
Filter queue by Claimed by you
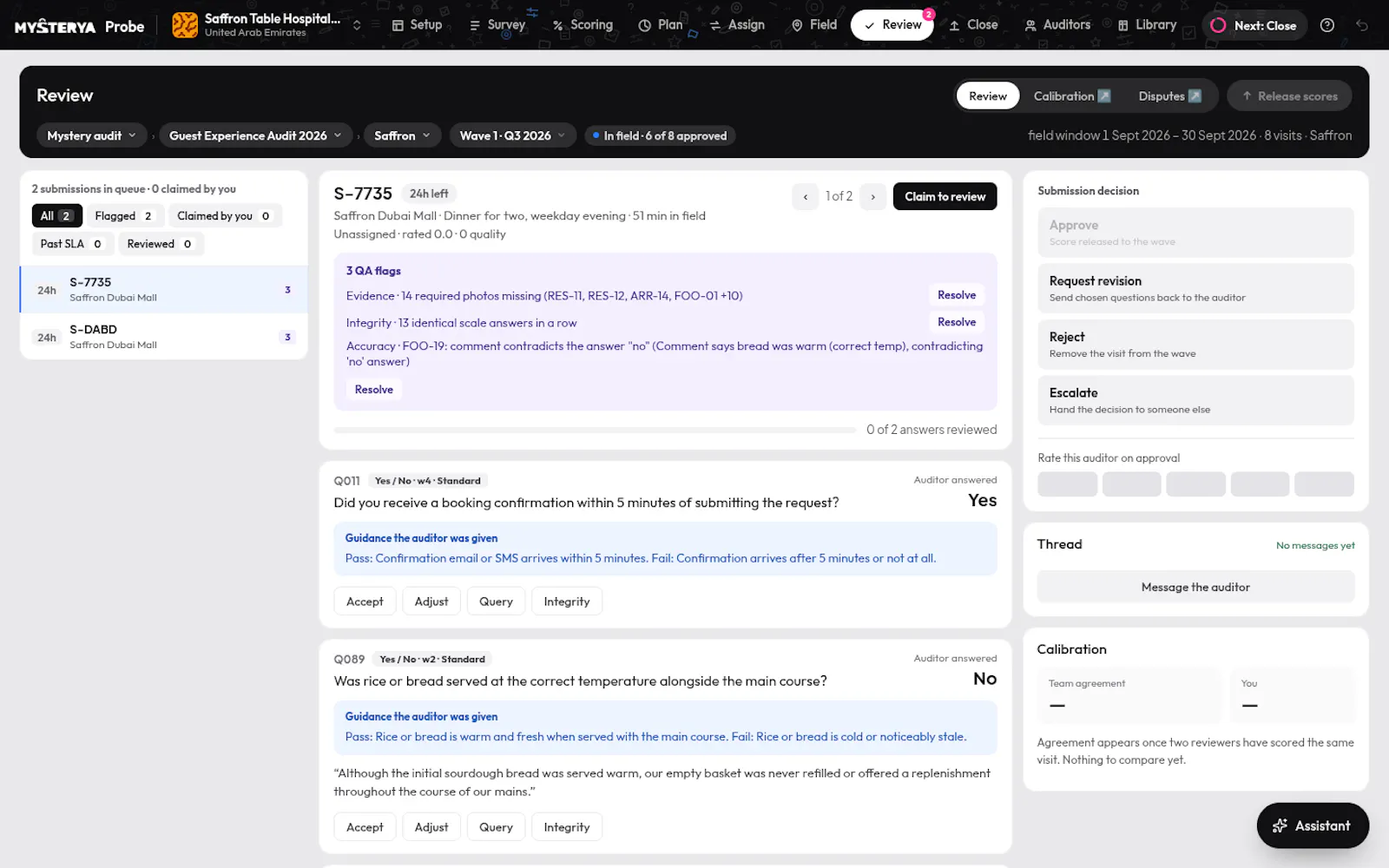(x=224, y=215)
